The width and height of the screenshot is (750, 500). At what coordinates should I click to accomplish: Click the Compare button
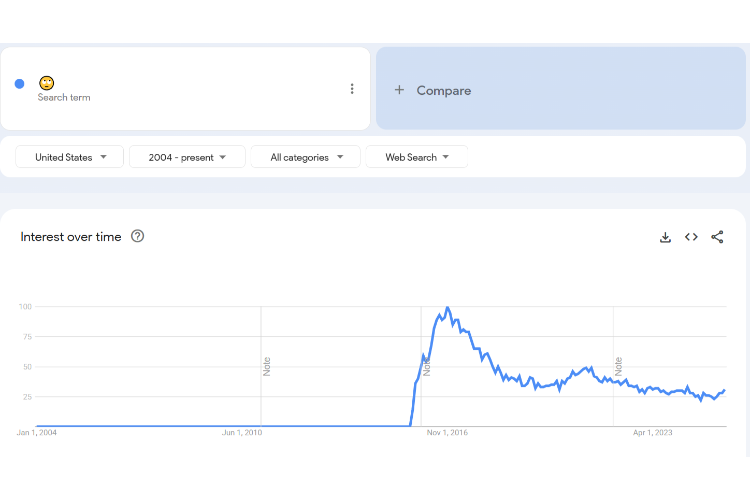pyautogui.click(x=443, y=90)
